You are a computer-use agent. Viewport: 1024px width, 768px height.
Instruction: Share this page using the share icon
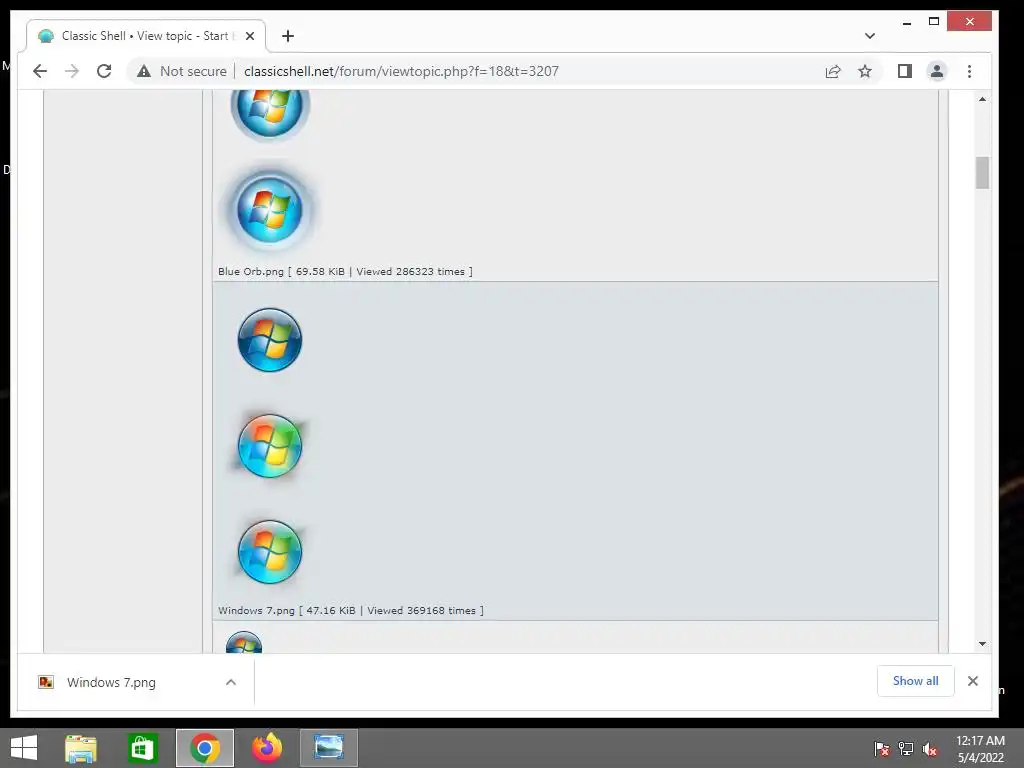coord(833,71)
